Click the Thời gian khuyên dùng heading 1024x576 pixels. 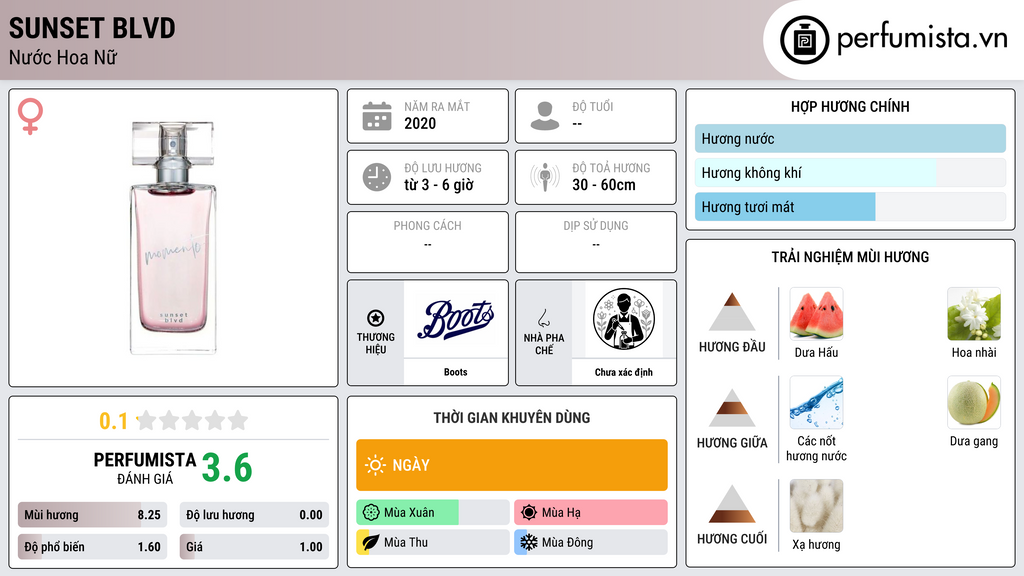pos(512,417)
